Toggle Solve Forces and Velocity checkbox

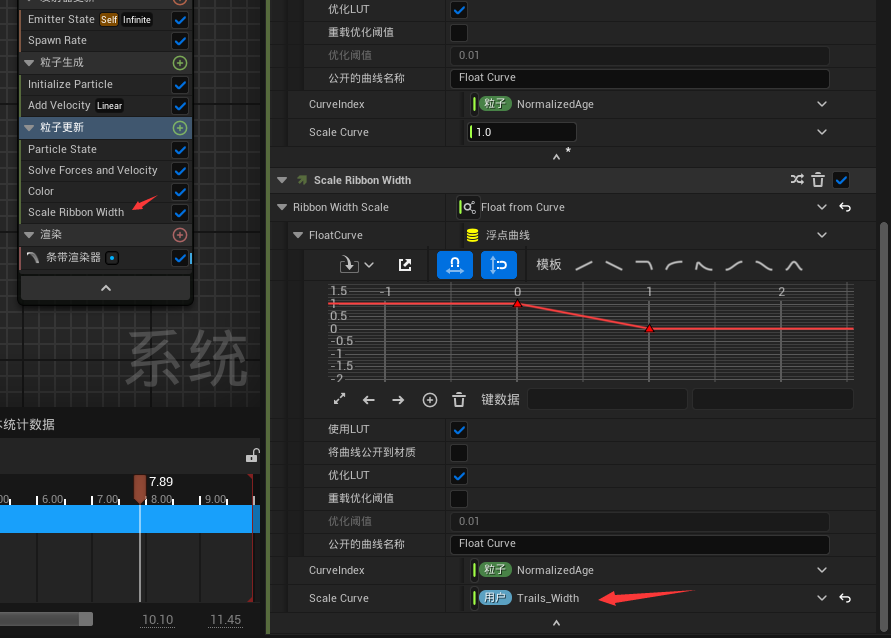[180, 170]
